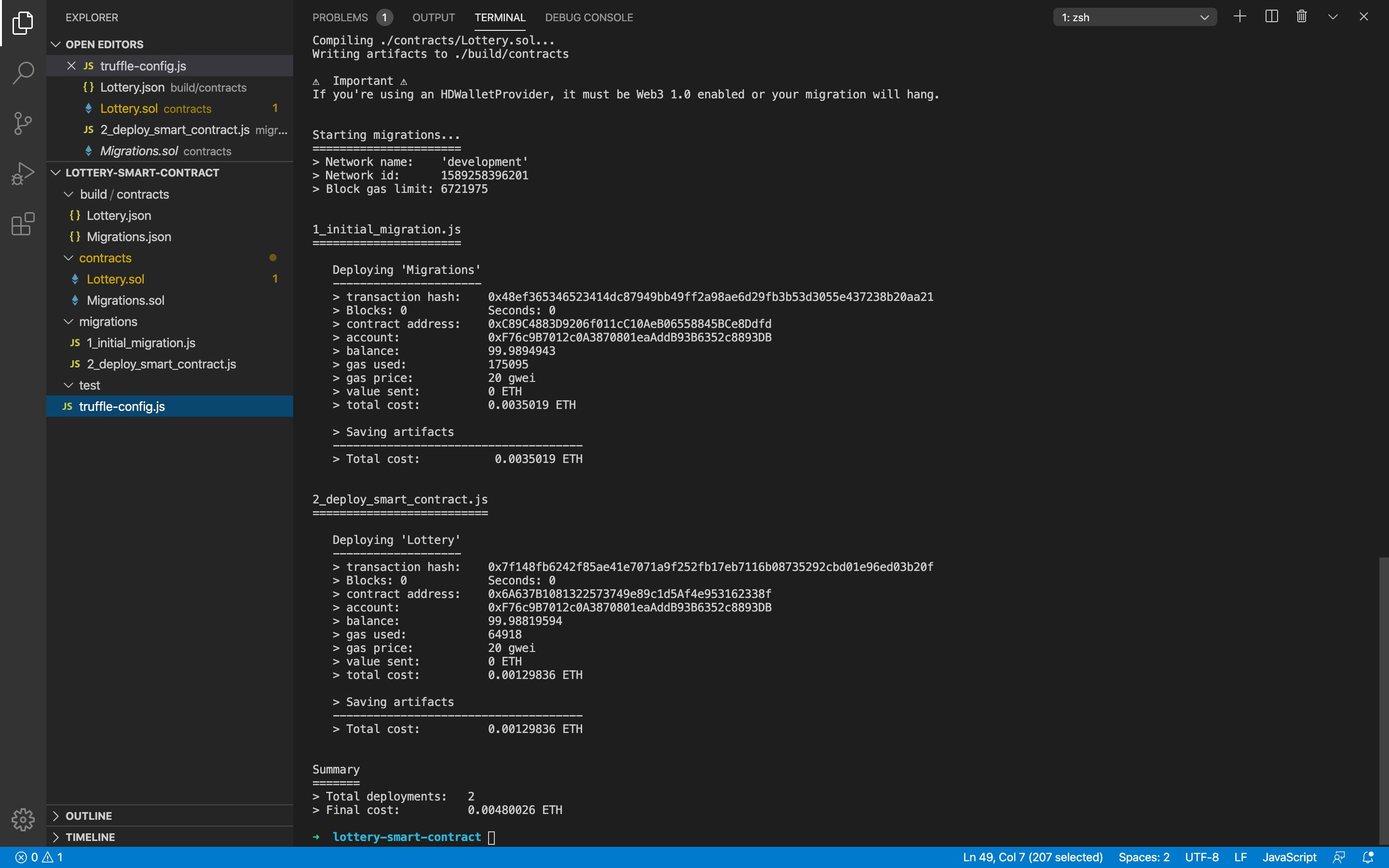Screen dimensions: 1389x868
Task: Open notifications bell in status bar
Action: 1368,857
